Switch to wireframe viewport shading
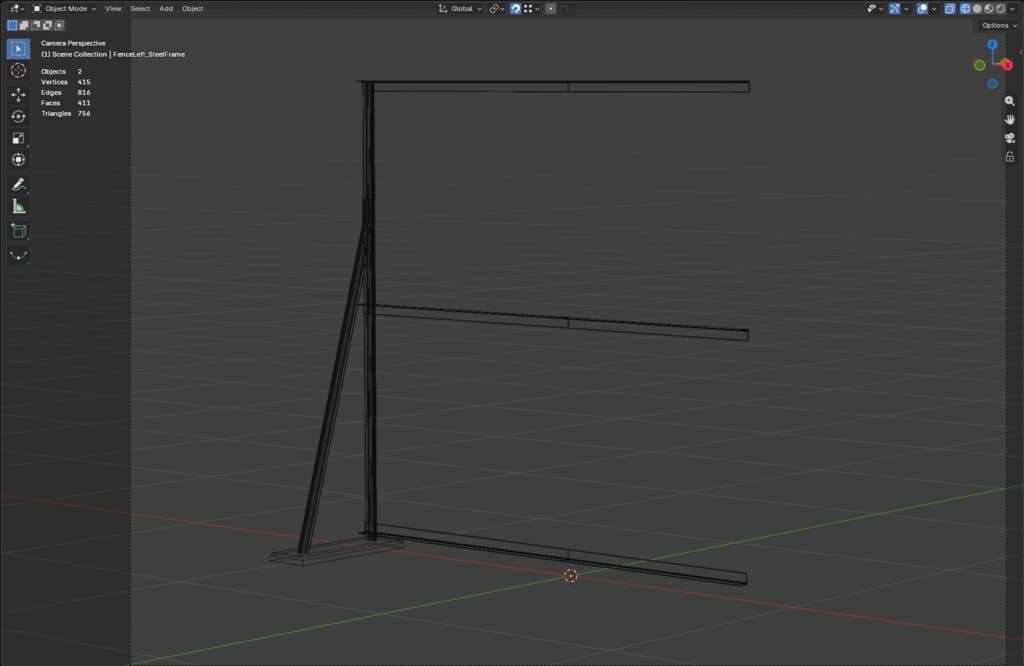This screenshot has width=1024, height=666. pyautogui.click(x=965, y=8)
